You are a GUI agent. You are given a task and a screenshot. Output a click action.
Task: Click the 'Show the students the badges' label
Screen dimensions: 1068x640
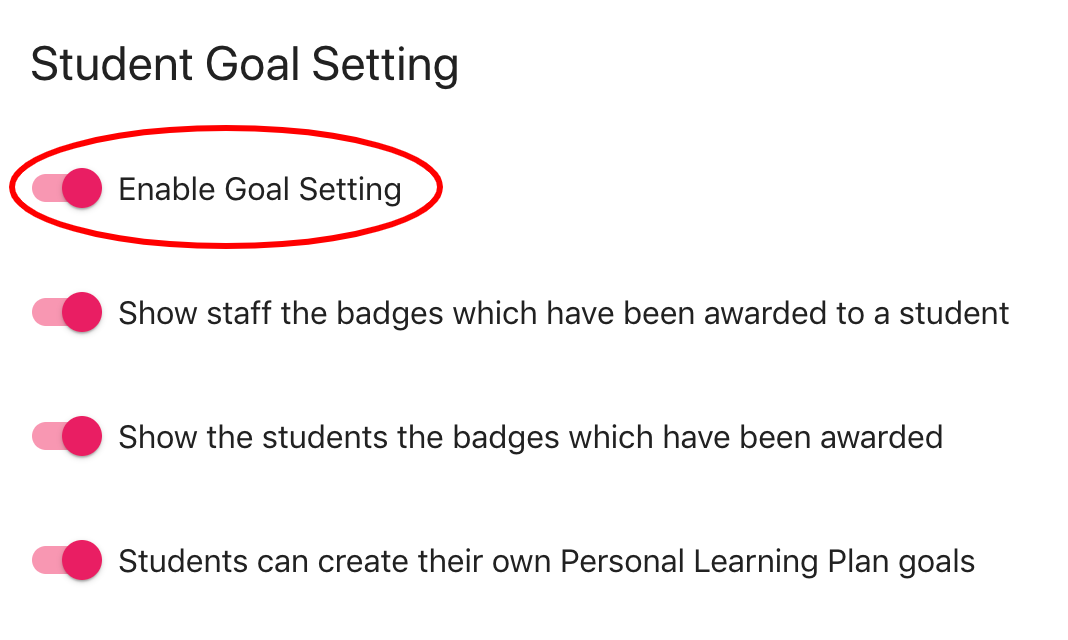click(x=530, y=437)
